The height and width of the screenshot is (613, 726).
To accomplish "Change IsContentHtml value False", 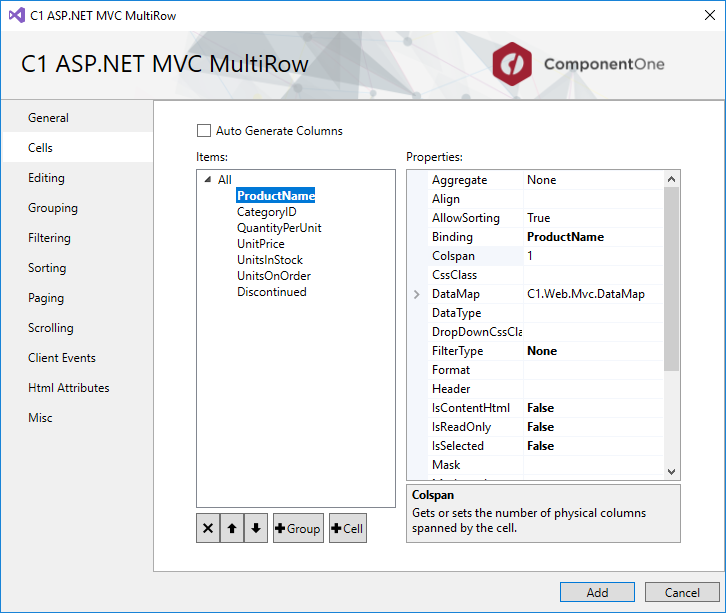I will point(593,407).
